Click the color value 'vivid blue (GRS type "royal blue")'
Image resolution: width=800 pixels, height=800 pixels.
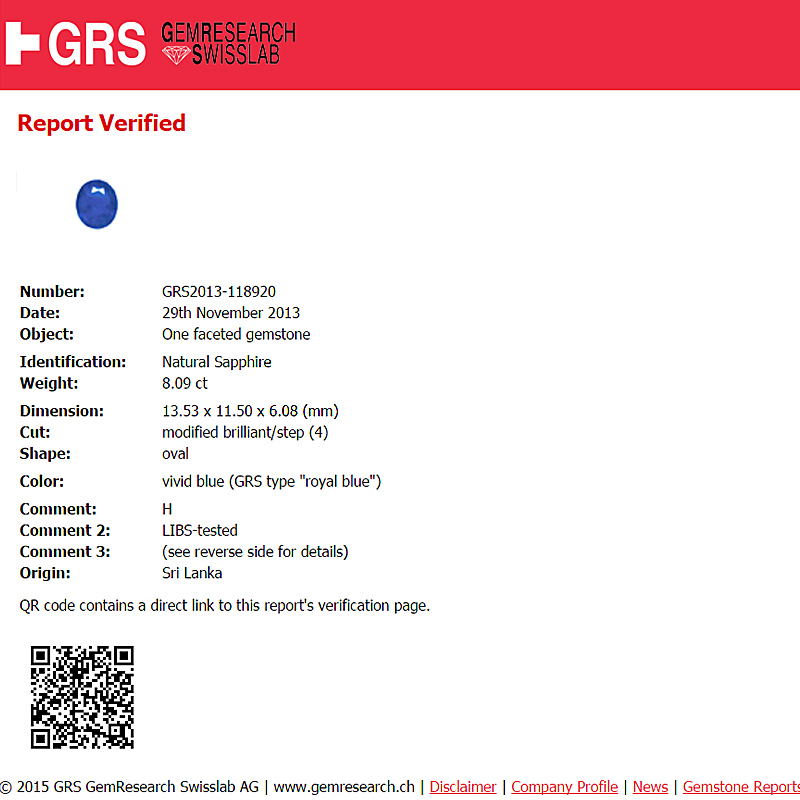coord(271,481)
